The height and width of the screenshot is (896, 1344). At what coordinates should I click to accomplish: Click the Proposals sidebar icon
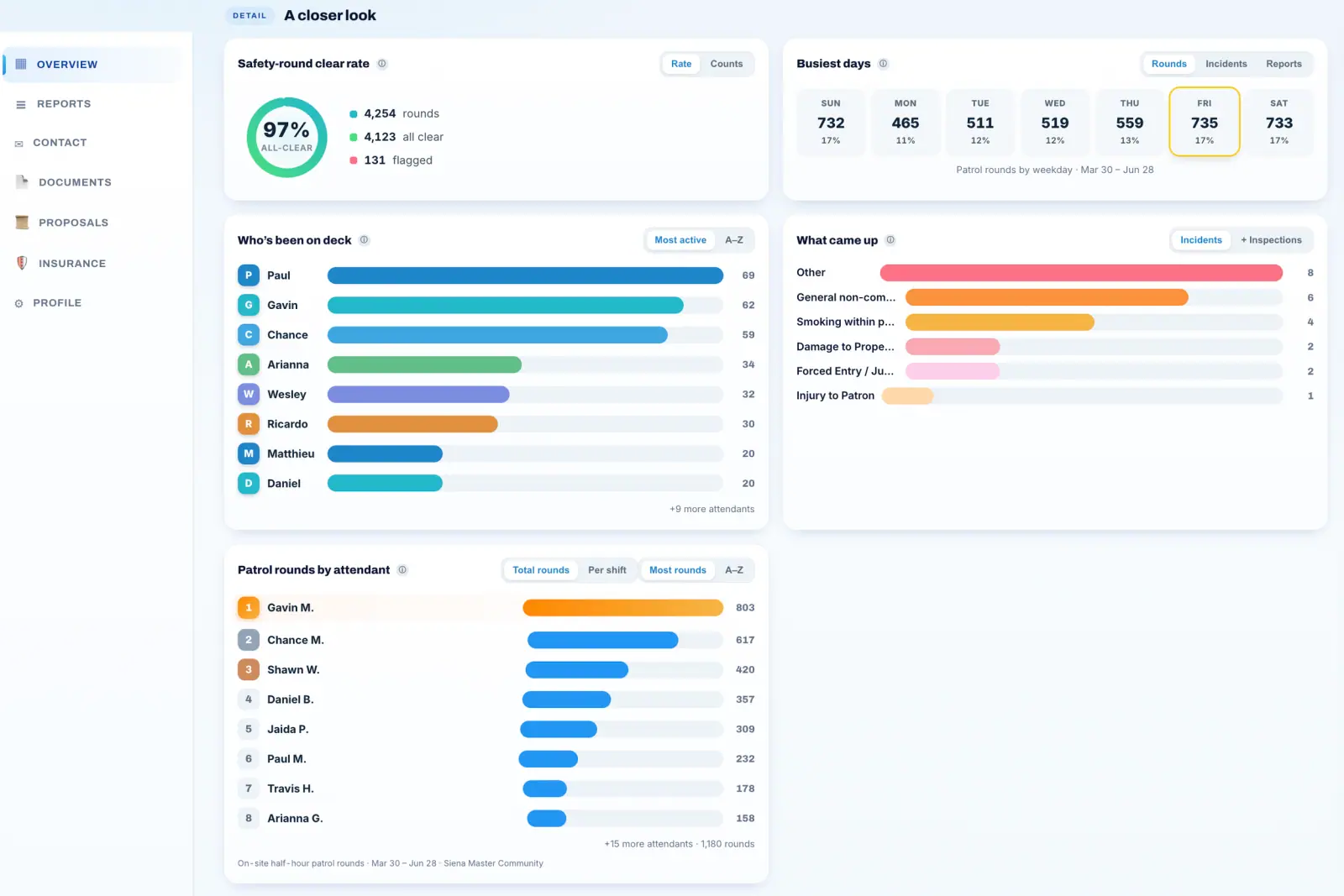point(22,223)
